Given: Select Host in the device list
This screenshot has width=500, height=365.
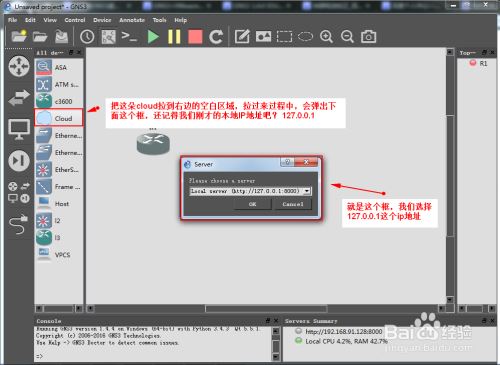Looking at the screenshot, I should pyautogui.click(x=59, y=204).
